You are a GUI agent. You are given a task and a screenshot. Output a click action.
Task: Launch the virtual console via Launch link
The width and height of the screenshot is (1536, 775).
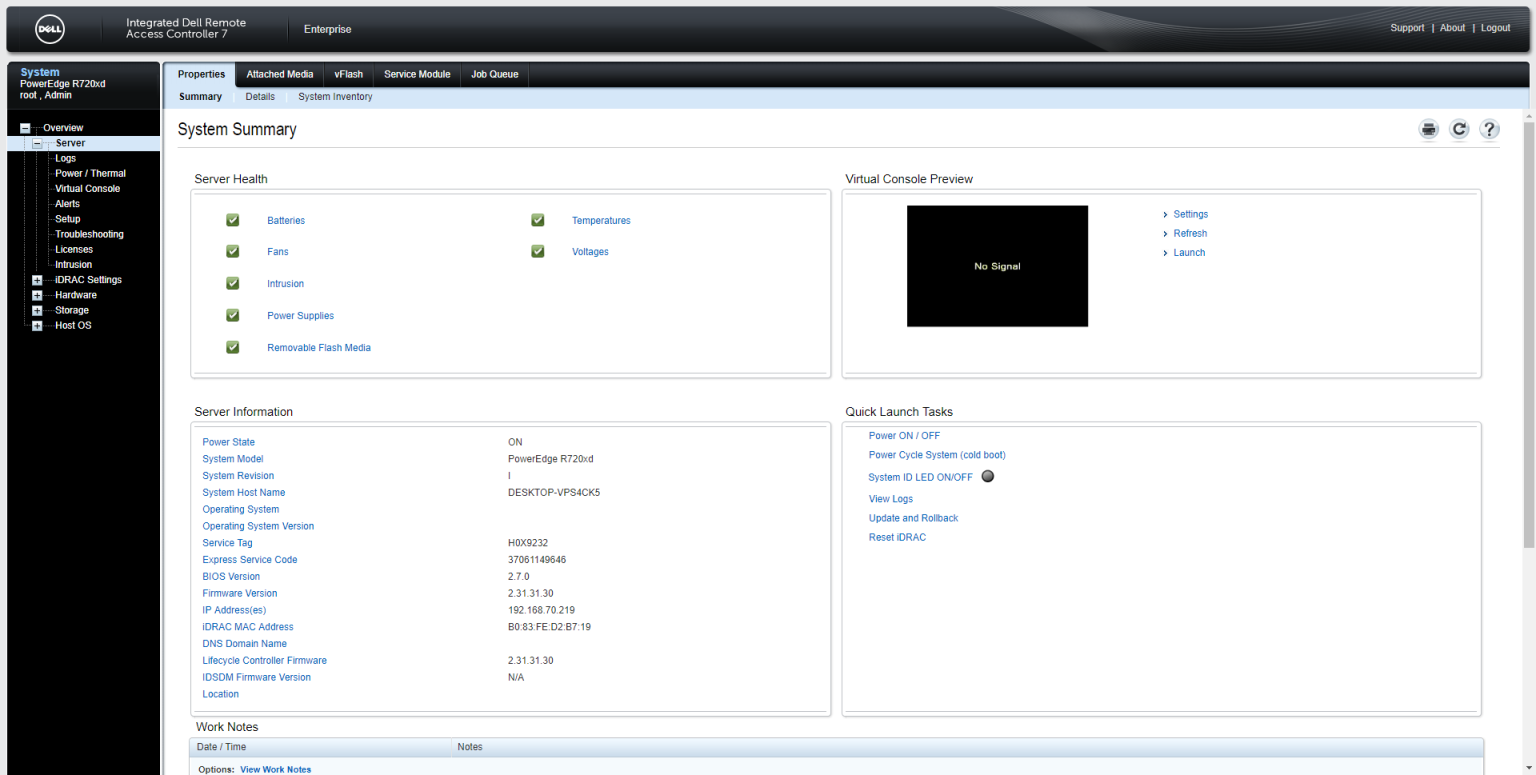(1189, 253)
